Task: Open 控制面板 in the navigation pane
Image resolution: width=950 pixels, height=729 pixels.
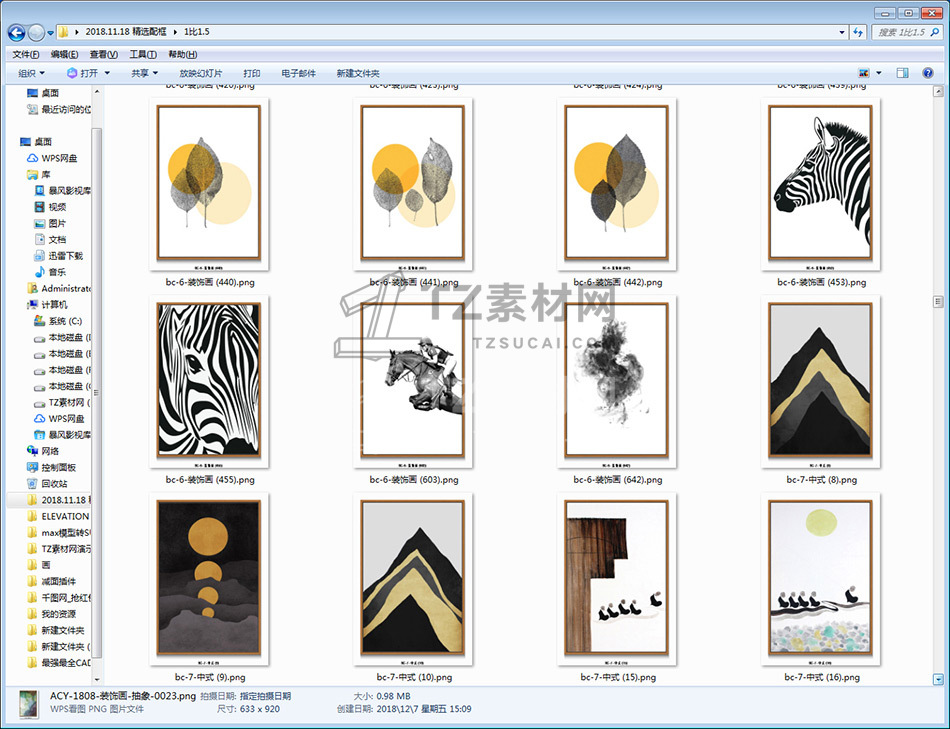Action: pos(58,467)
